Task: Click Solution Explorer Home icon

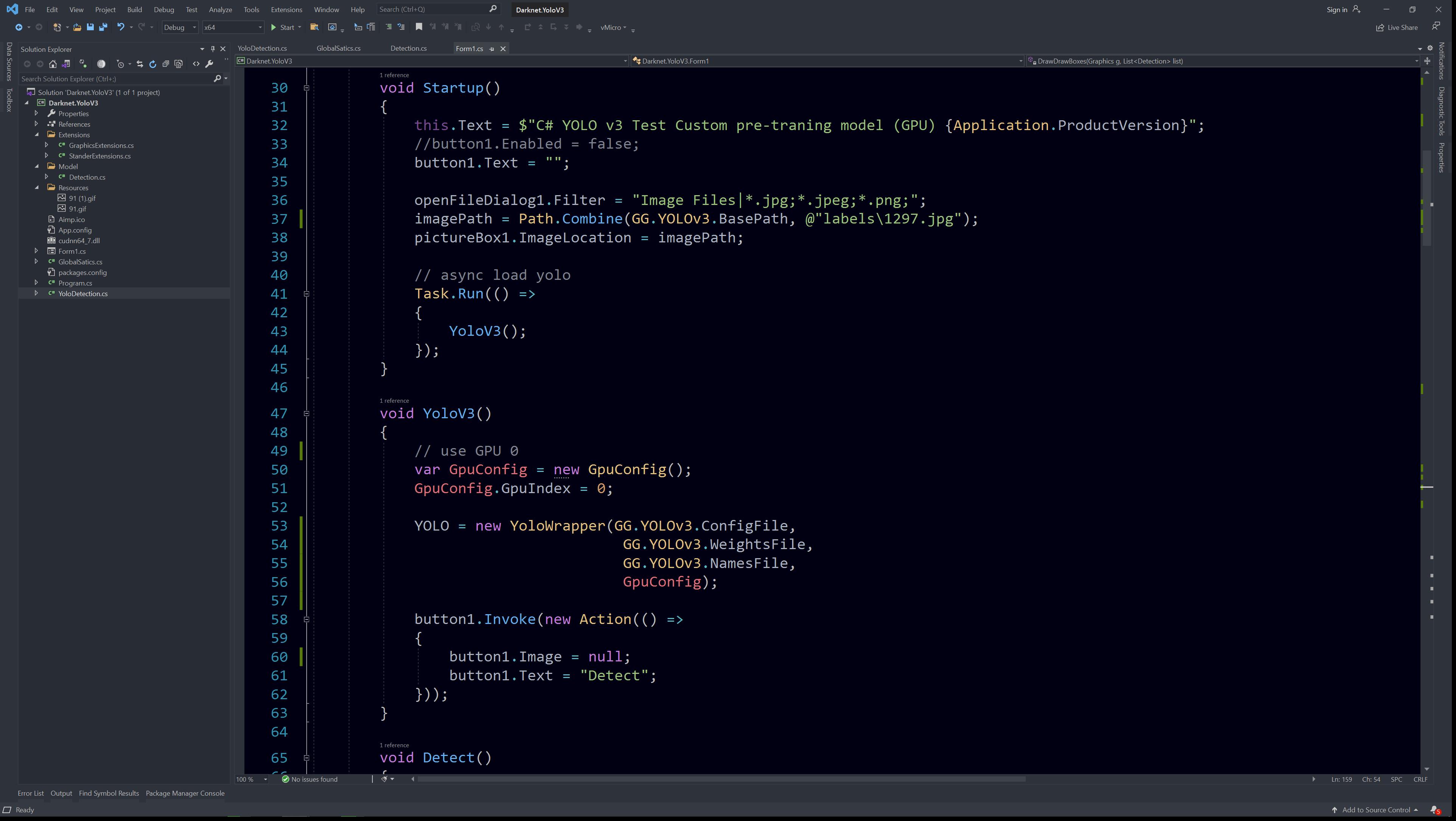Action: 53,64
